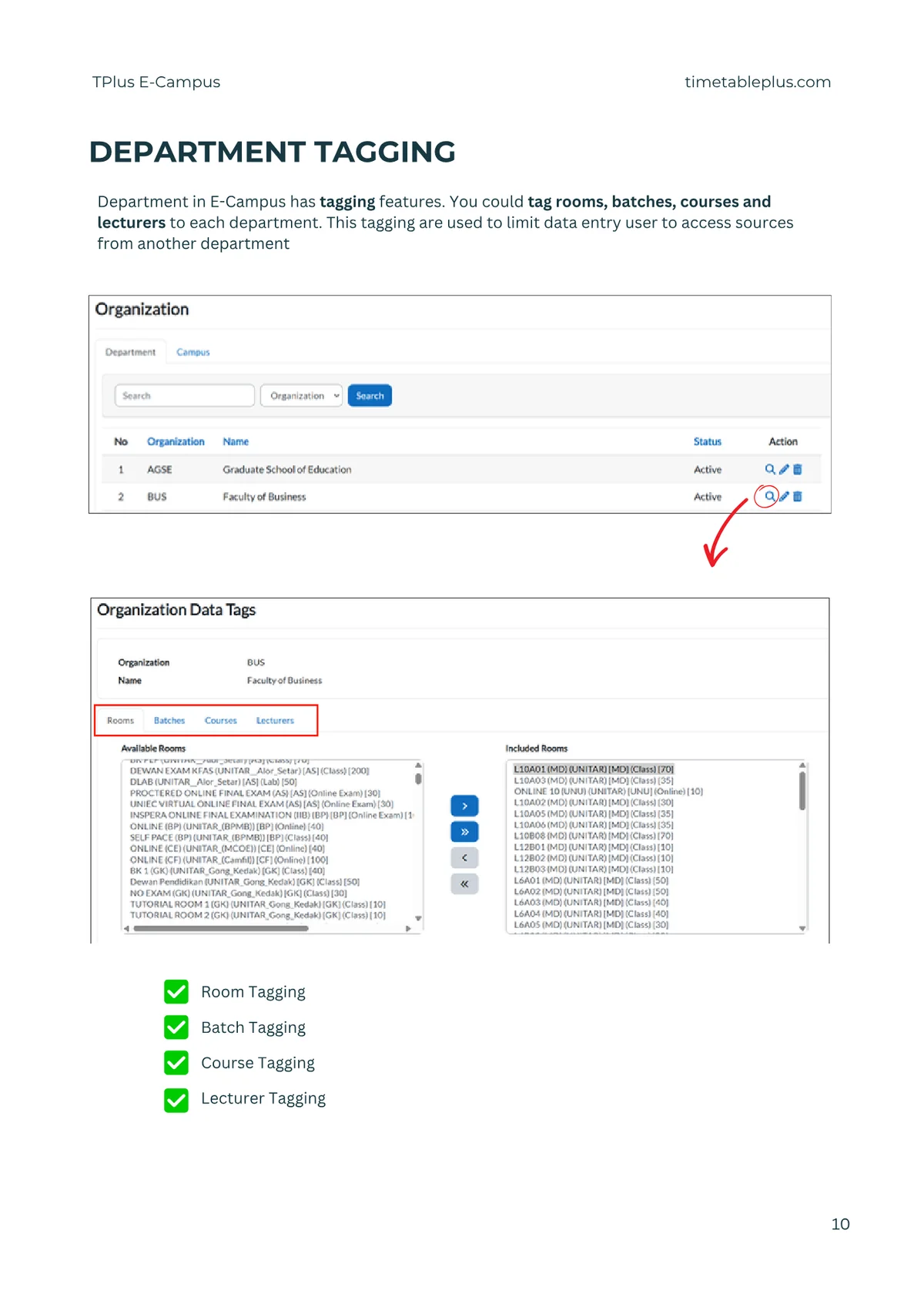Switch to the Campus tab
This screenshot has width=924, height=1307.
tap(192, 352)
